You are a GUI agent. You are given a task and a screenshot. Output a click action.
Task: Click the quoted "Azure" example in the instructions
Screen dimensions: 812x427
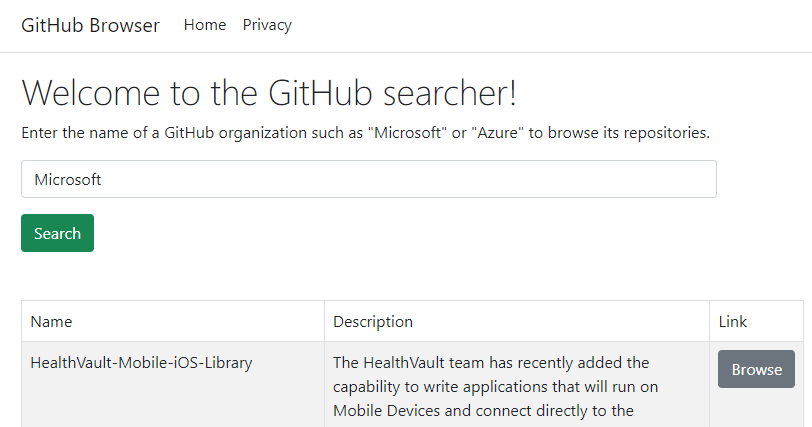[497, 133]
